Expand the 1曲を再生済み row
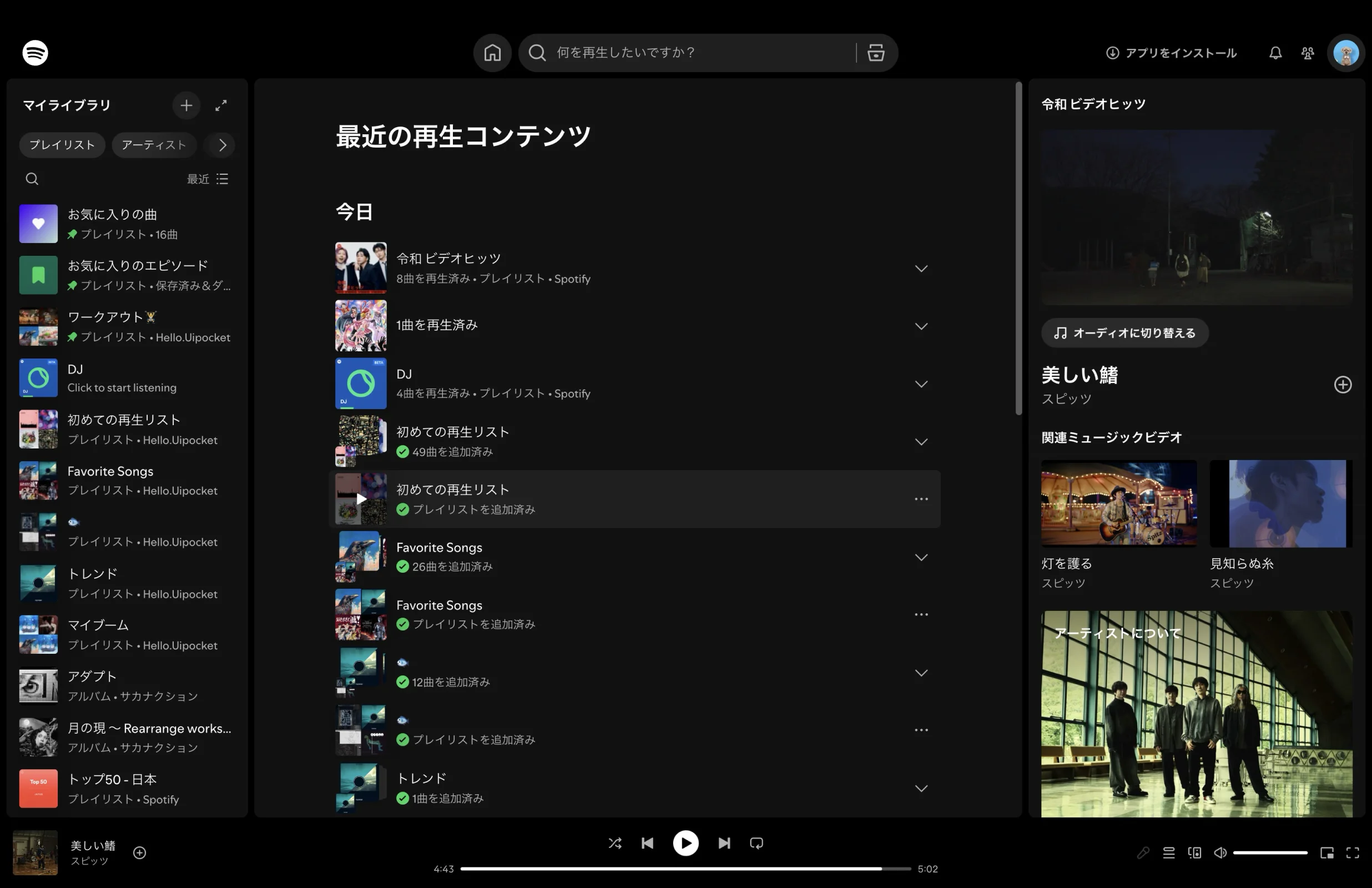Image resolution: width=1372 pixels, height=888 pixels. (921, 326)
